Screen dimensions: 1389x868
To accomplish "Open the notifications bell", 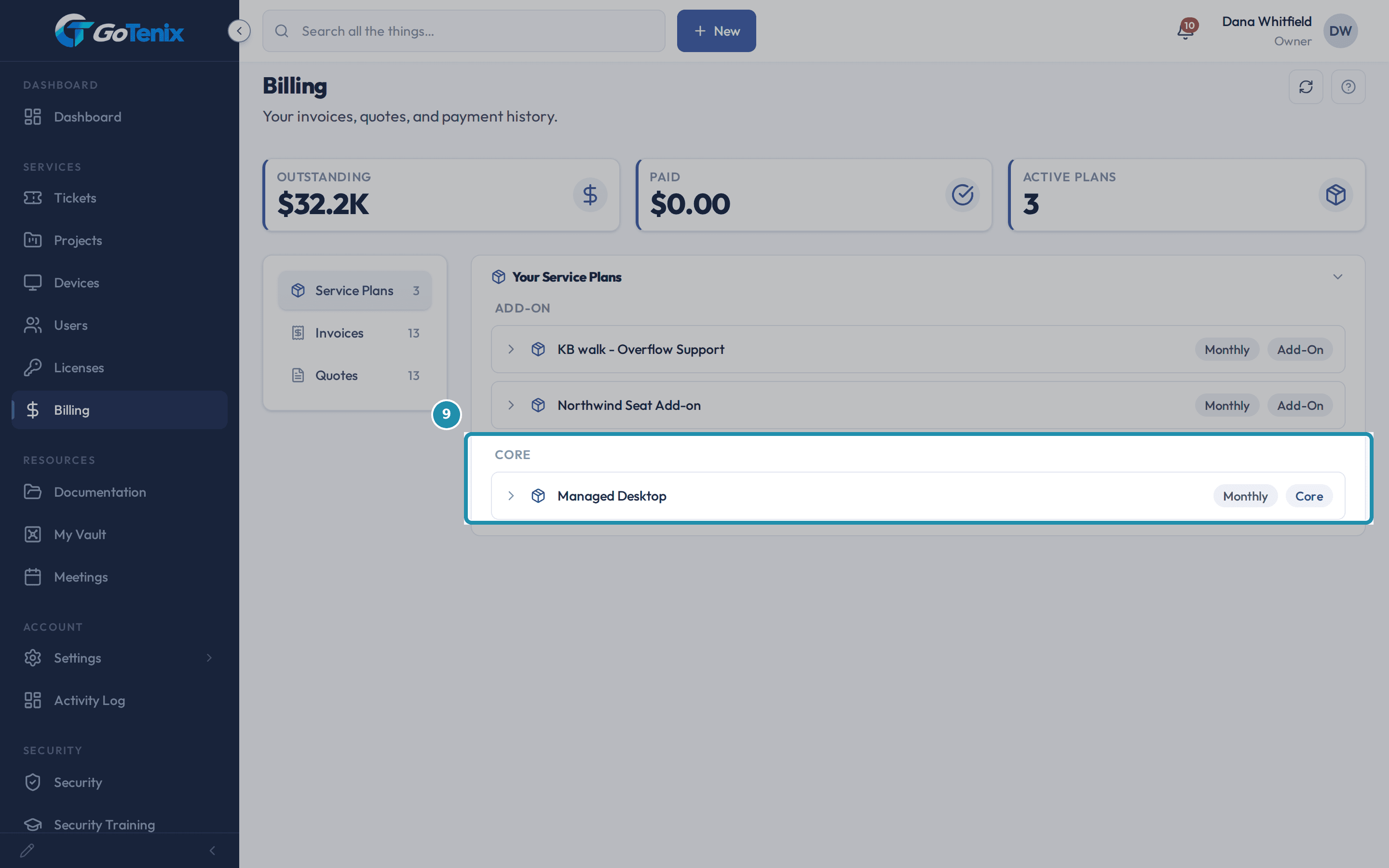I will [1186, 30].
